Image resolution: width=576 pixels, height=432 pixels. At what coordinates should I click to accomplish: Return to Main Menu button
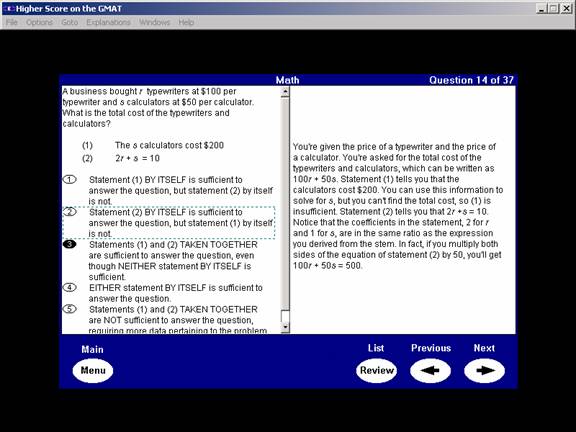(x=93, y=371)
